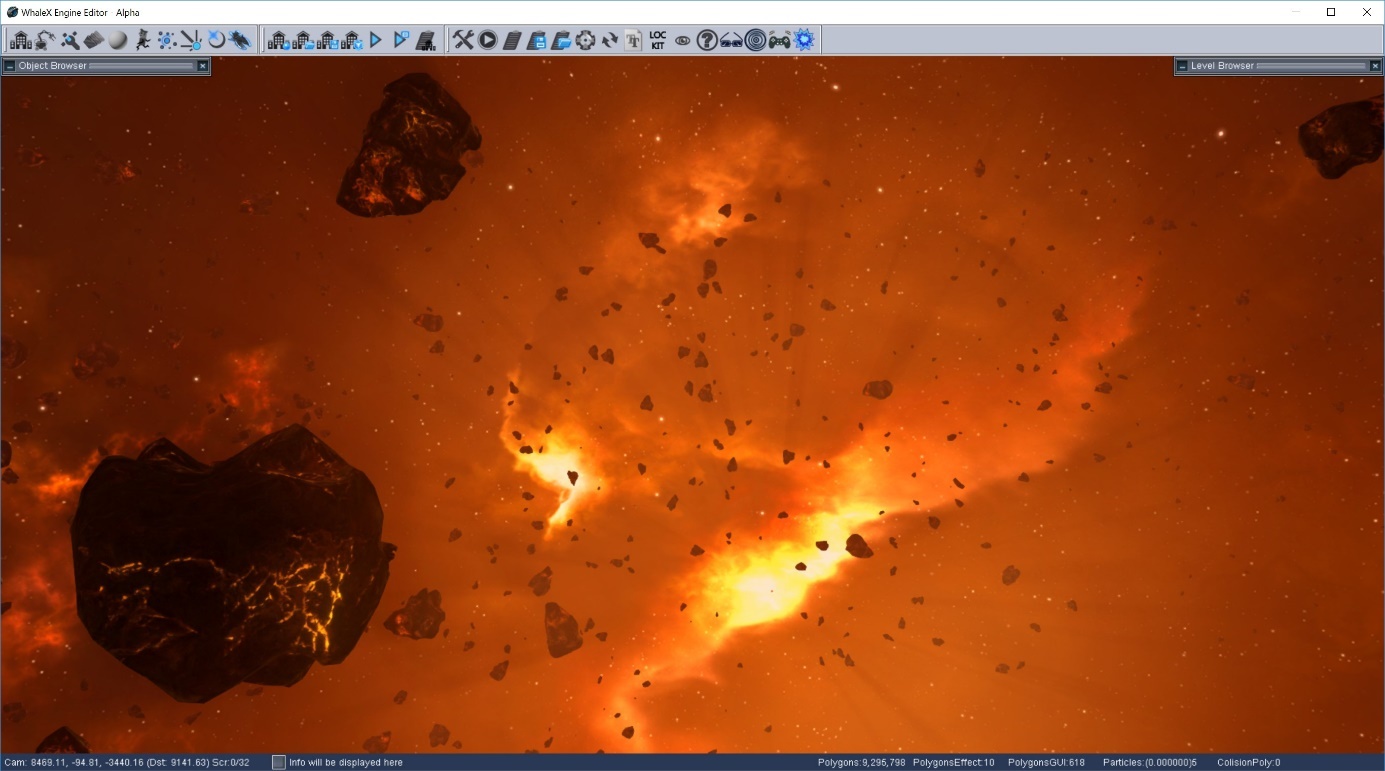Click the LOC KIT toolbar button
This screenshot has height=771, width=1385.
point(658,40)
